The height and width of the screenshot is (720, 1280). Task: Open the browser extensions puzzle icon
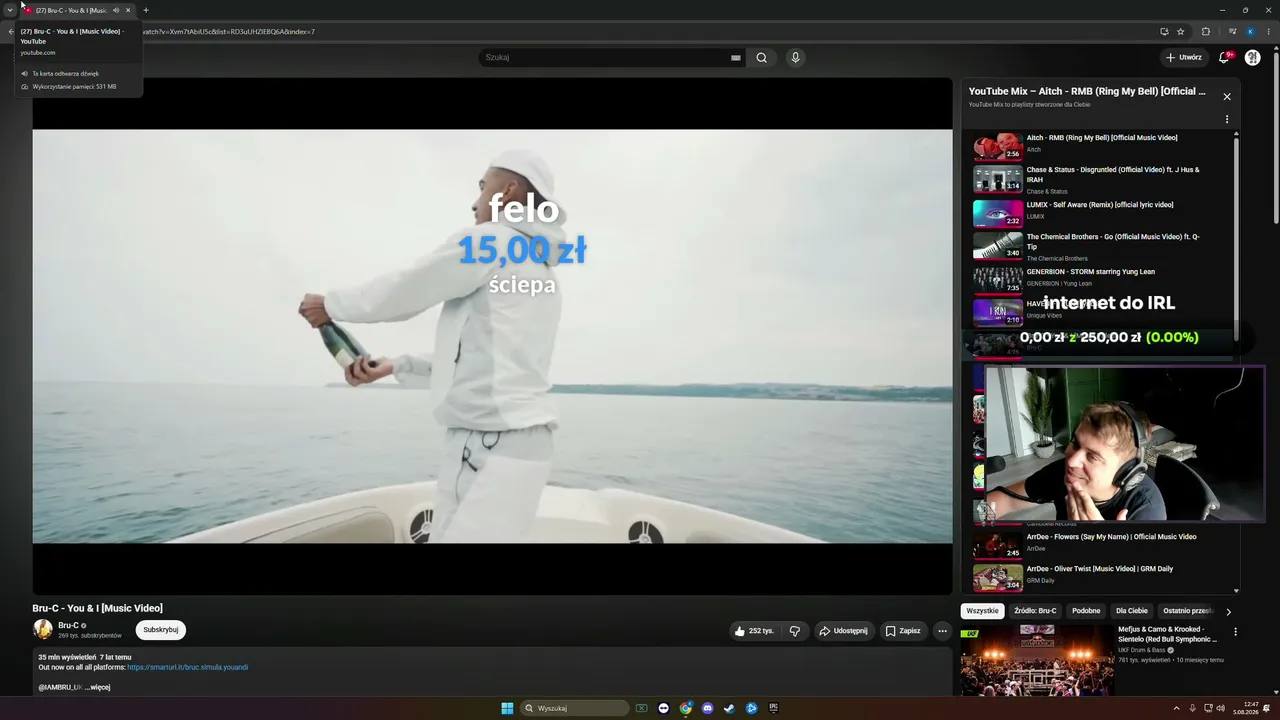point(1206,32)
